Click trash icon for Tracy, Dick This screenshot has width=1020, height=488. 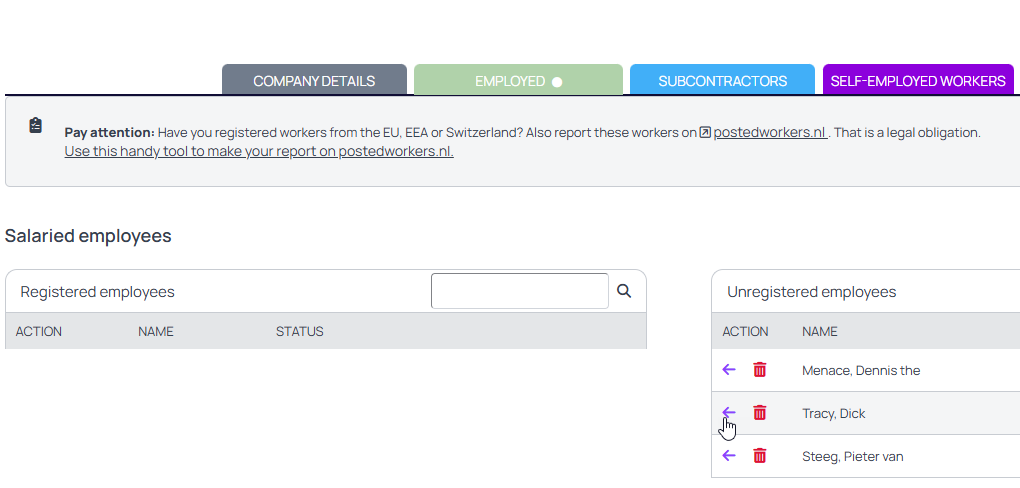tap(759, 413)
